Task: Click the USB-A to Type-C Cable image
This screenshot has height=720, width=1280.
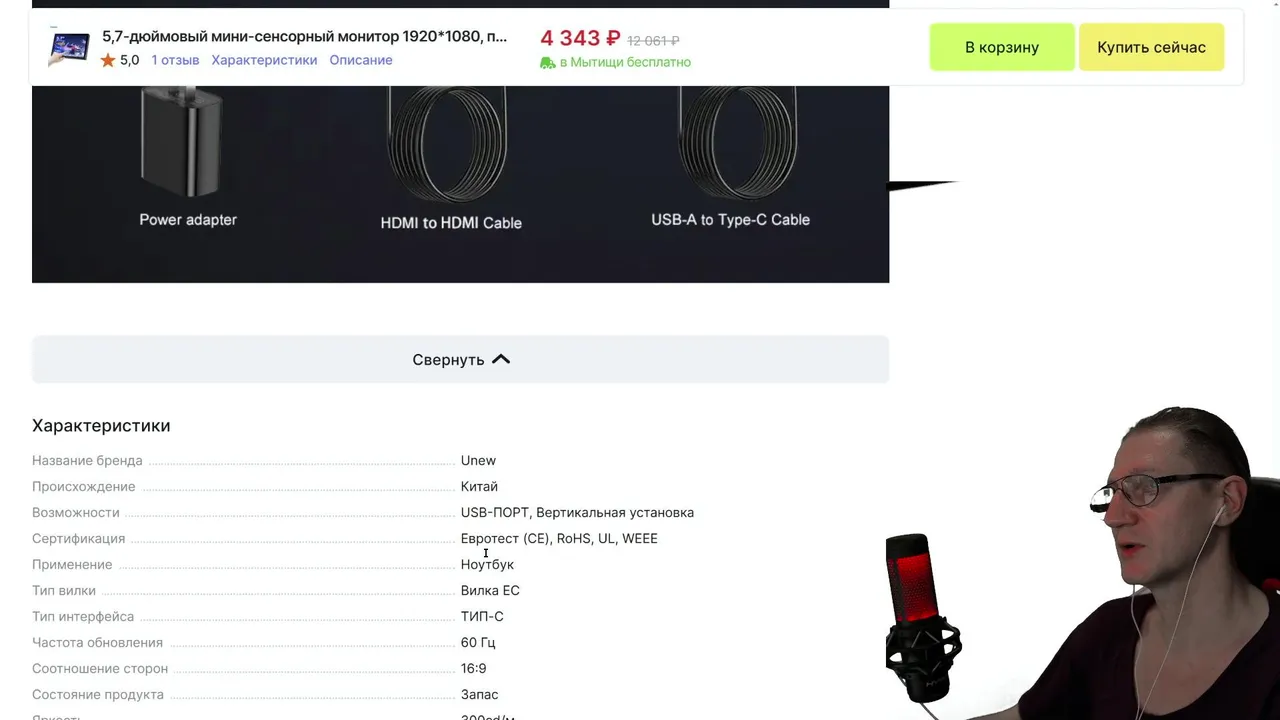Action: pos(737,140)
